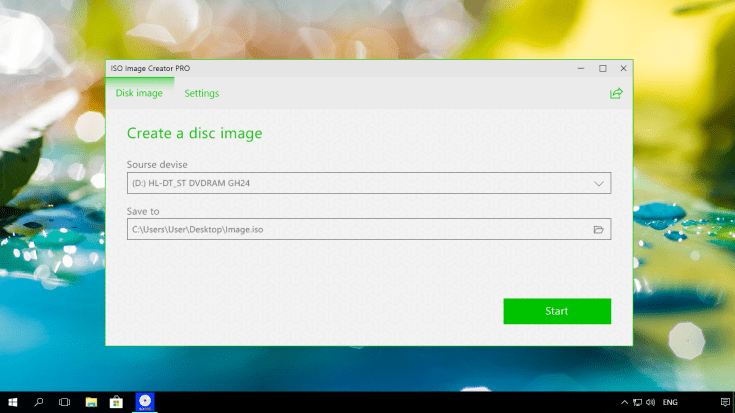Open File Explorer from the taskbar
Viewport: 735px width, 413px height.
90,402
